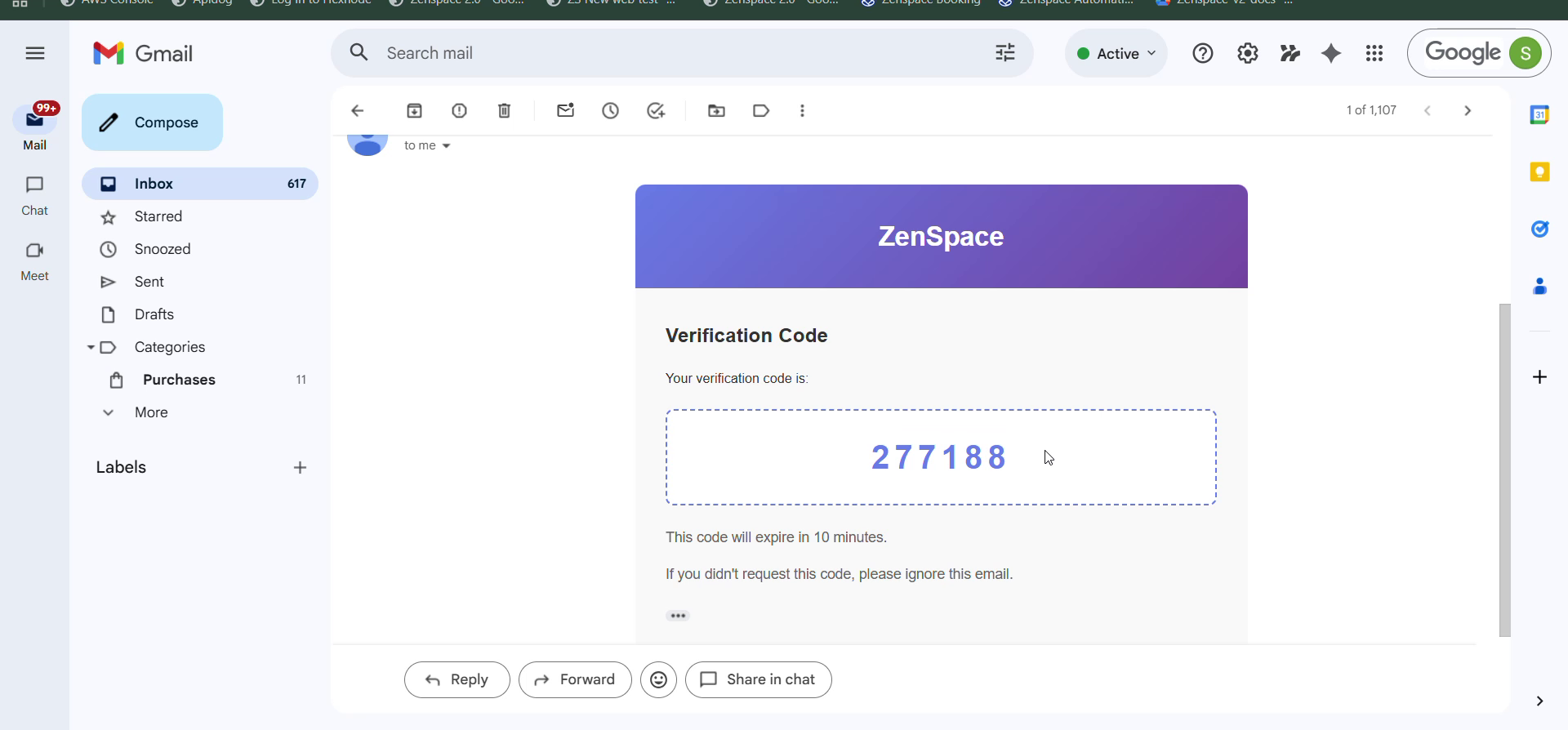
Task: Open Google Tasks side panel
Action: tap(1539, 229)
